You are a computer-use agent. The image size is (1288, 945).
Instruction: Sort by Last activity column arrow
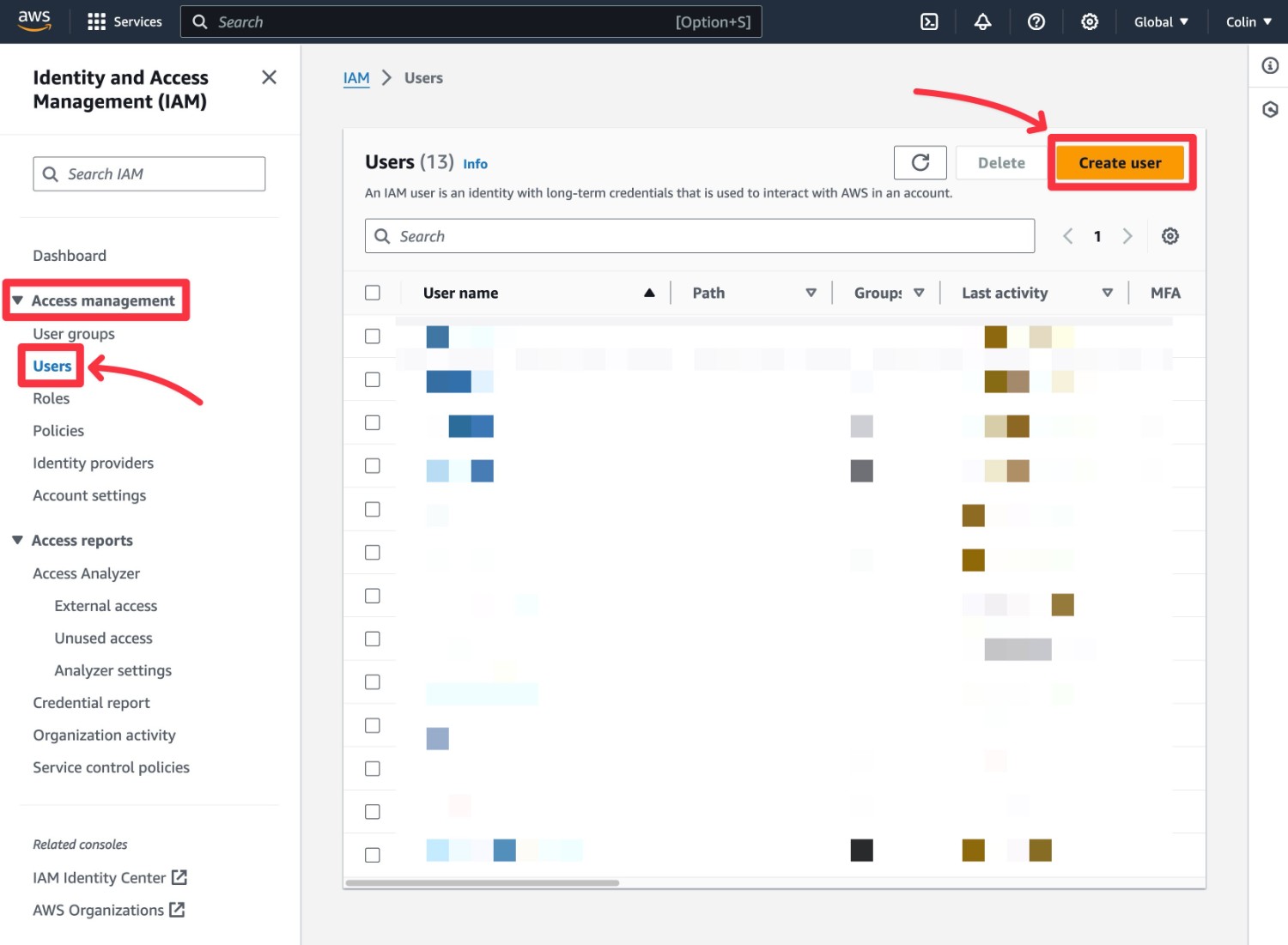tap(1108, 293)
